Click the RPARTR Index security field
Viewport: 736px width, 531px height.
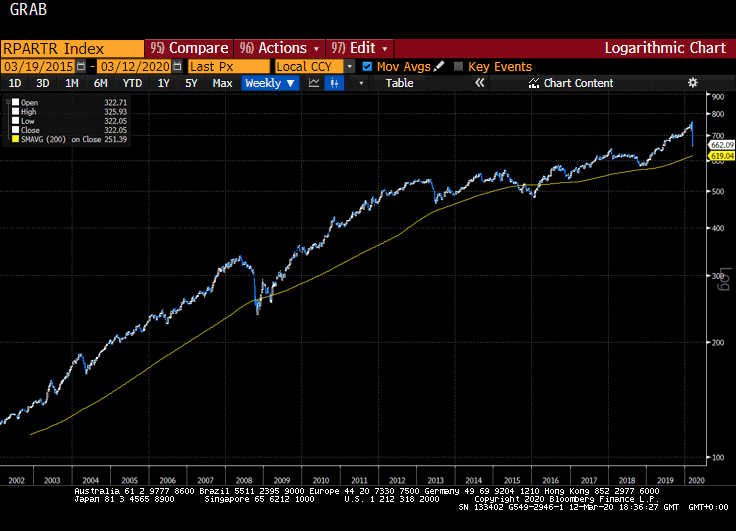coord(72,48)
